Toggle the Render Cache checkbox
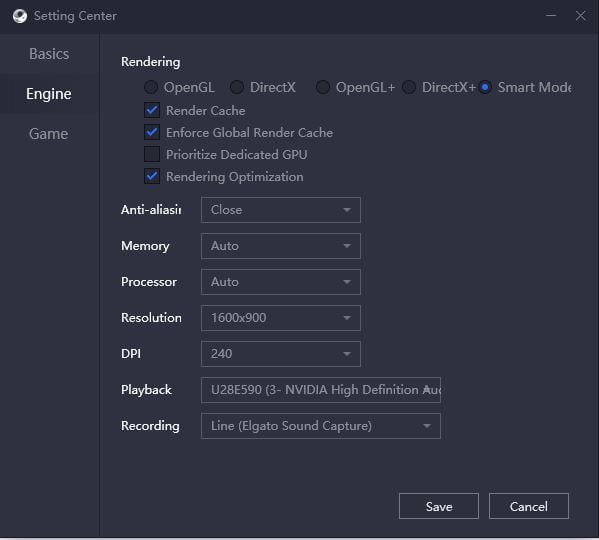599x540 pixels. [x=152, y=110]
